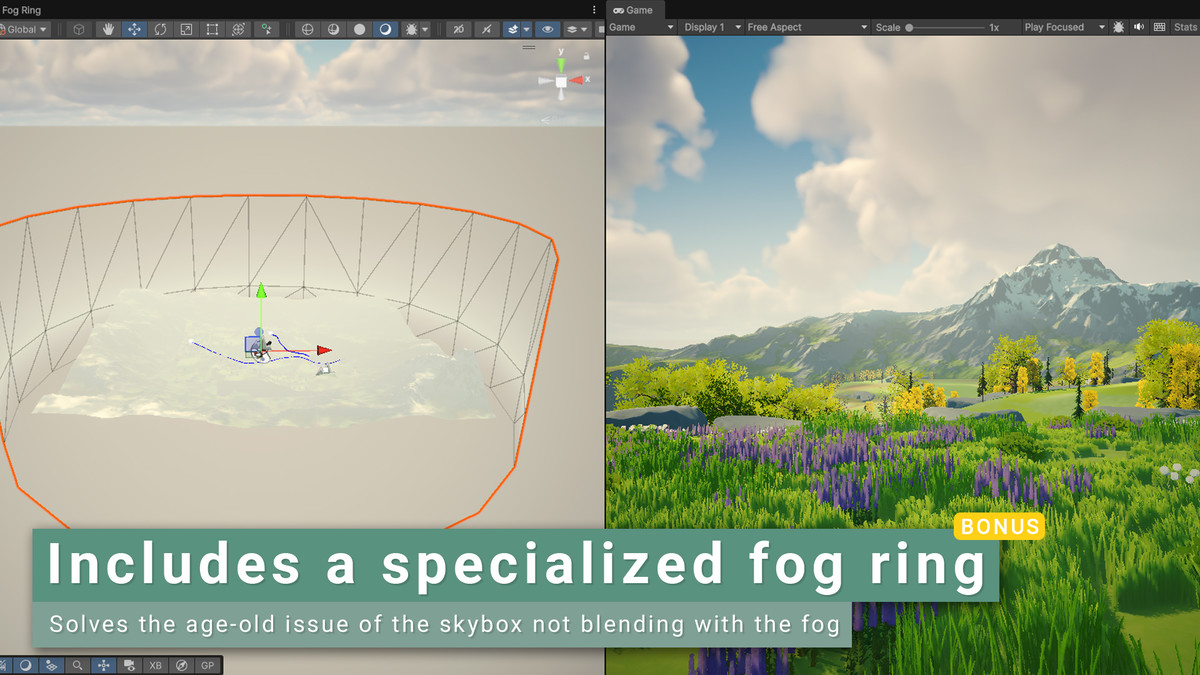This screenshot has height=675, width=1200.
Task: Click the scene debug draw mode bug icon
Action: 411,29
